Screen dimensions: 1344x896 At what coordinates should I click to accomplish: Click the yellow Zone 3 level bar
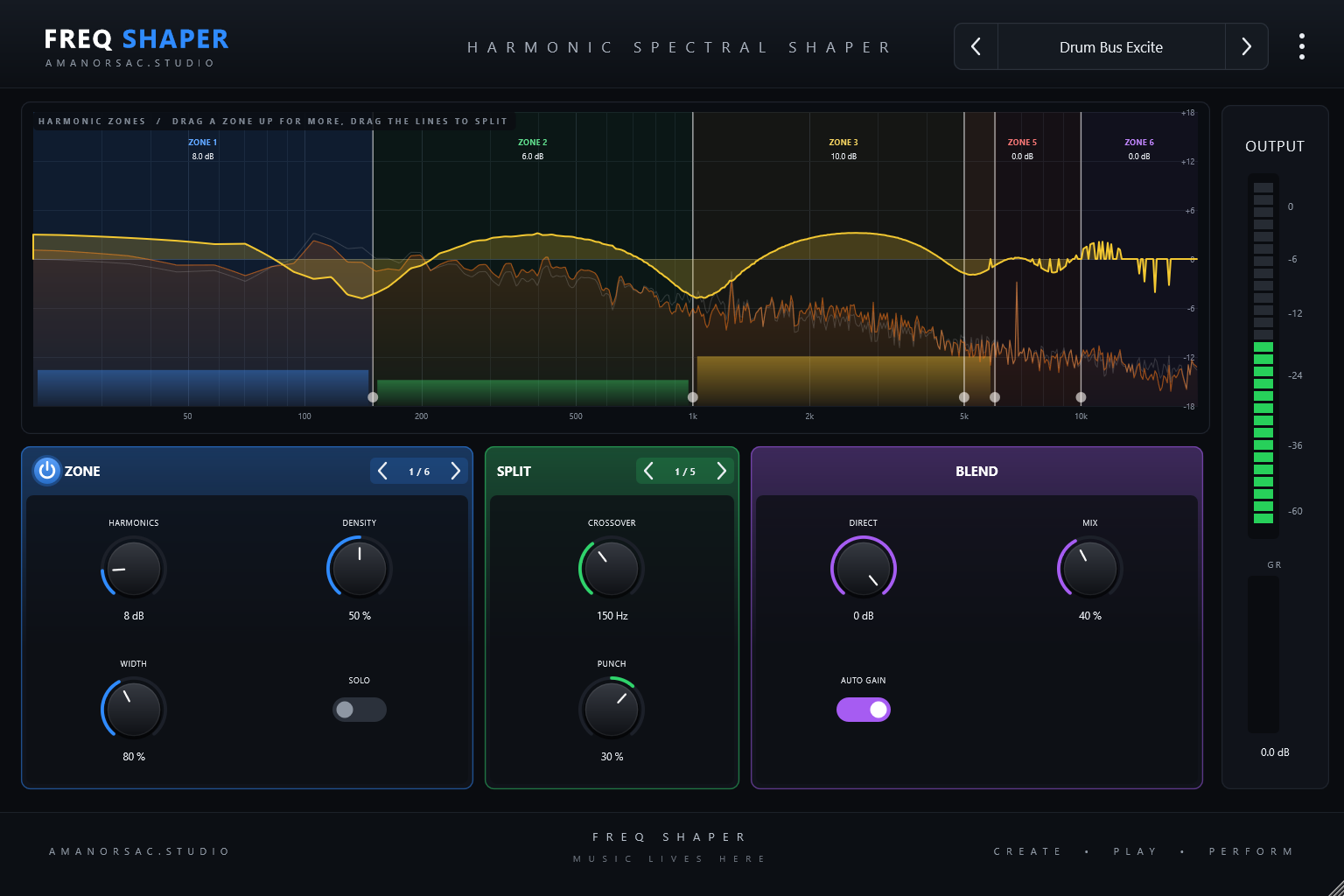[843, 381]
